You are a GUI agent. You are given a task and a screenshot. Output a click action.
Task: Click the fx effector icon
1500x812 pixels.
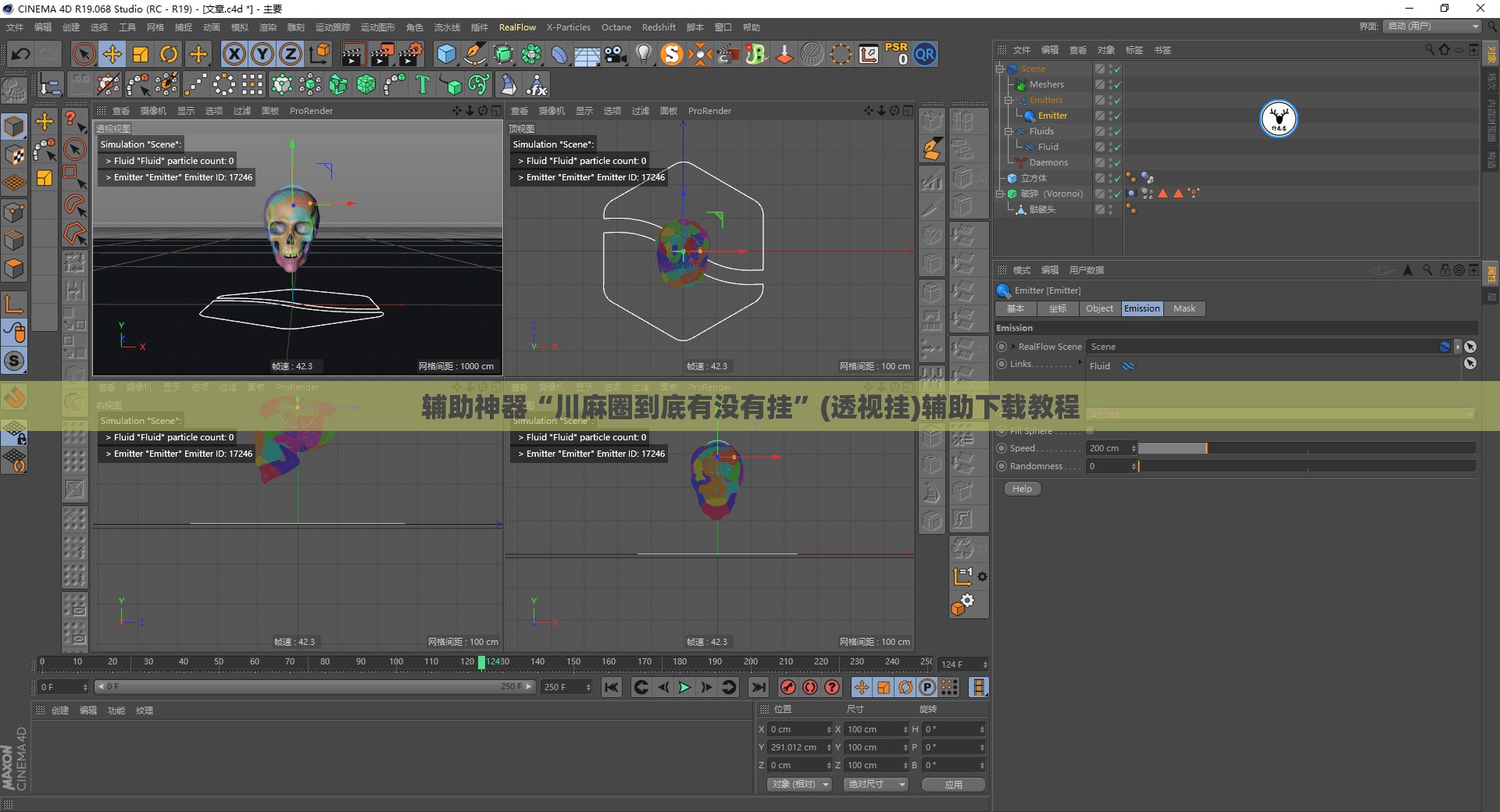point(537,84)
